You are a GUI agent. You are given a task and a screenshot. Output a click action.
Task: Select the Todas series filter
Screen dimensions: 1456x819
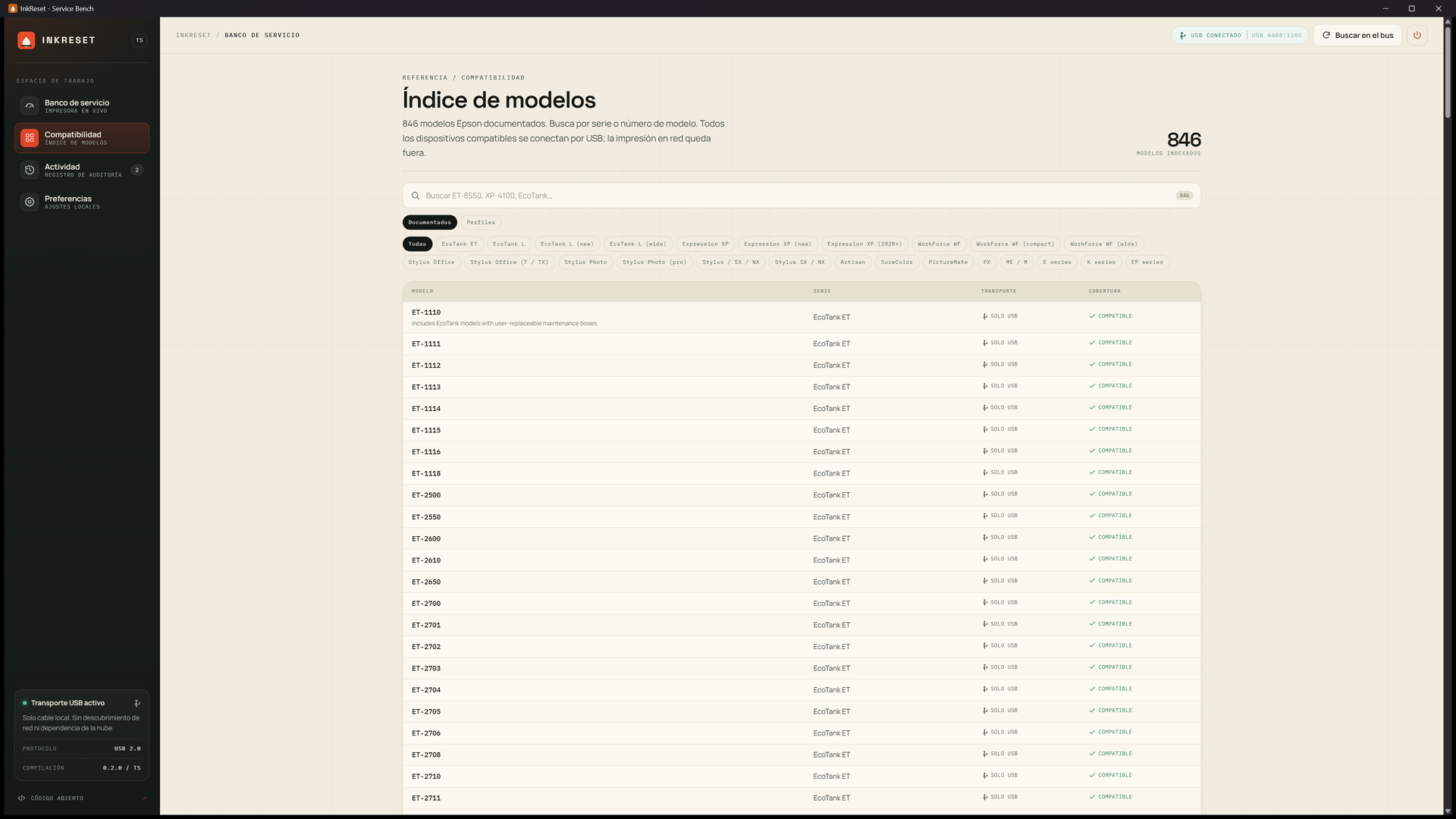tap(417, 244)
